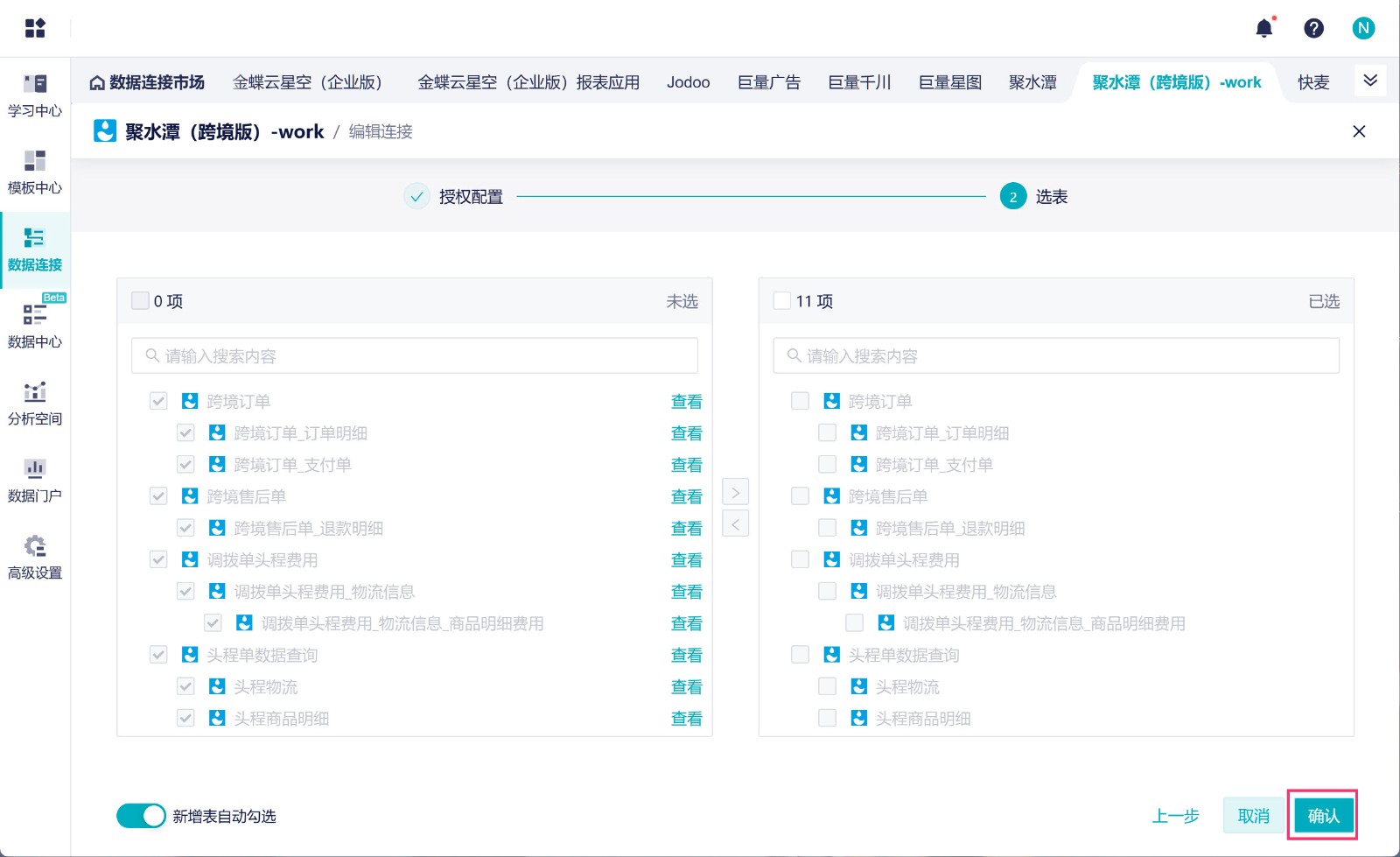Screen dimensions: 1400x857
Task: Check 头程商品明细 in 已选 list
Action: 827,718
